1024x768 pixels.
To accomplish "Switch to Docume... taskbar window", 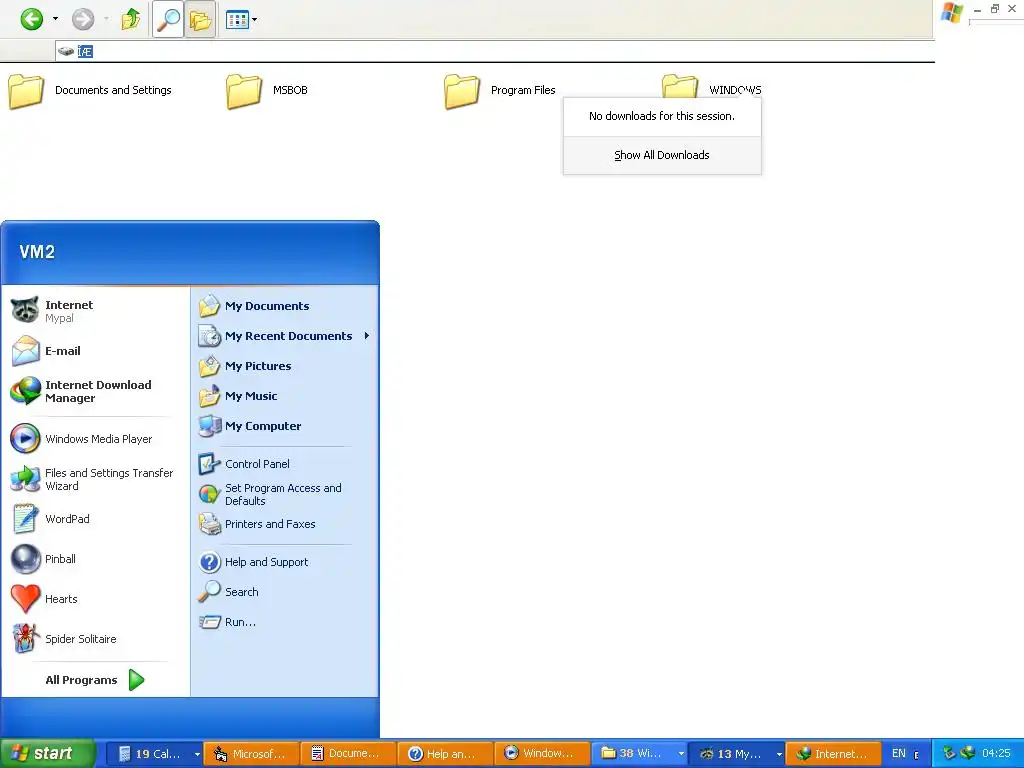I will click(x=348, y=754).
